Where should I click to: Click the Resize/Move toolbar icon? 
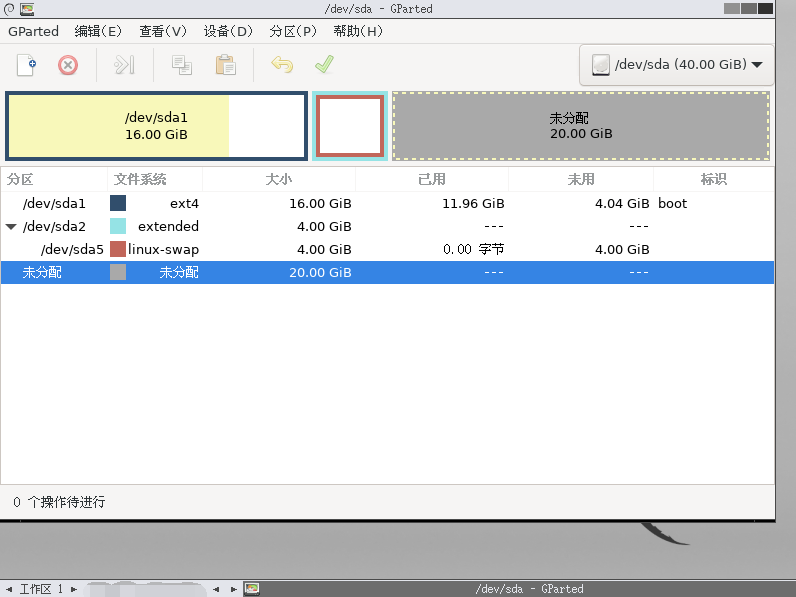pos(124,65)
